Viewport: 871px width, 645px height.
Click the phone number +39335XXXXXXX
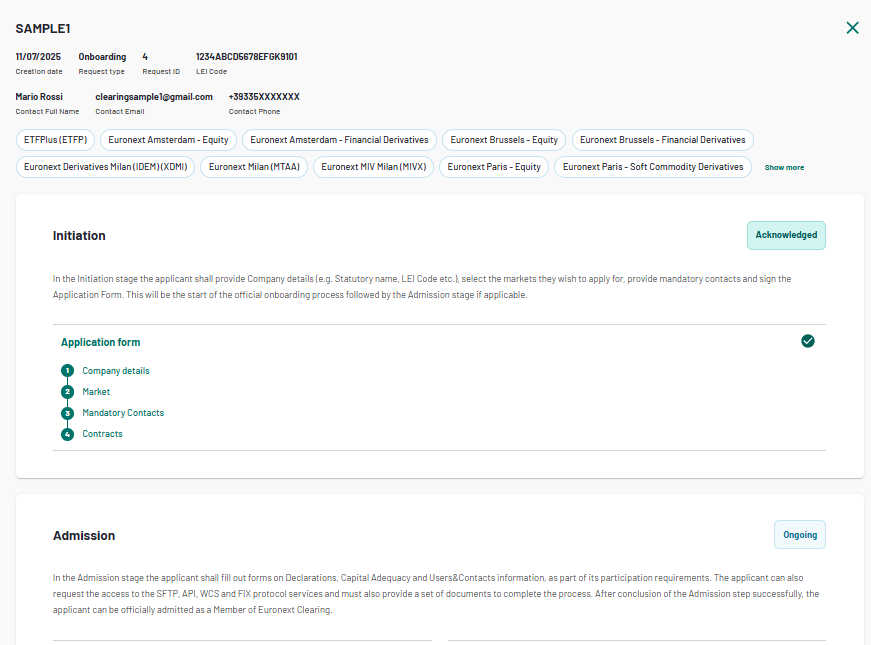click(x=264, y=97)
